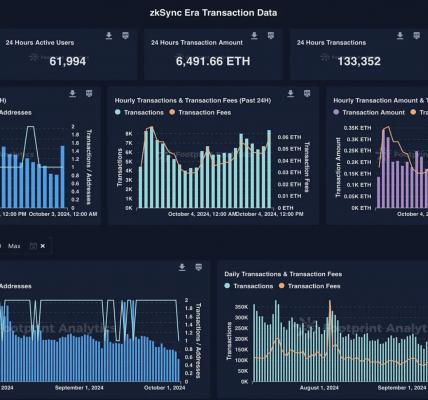Click the 0.06 ETH fee axis label
The width and height of the screenshot is (428, 400).
click(289, 137)
